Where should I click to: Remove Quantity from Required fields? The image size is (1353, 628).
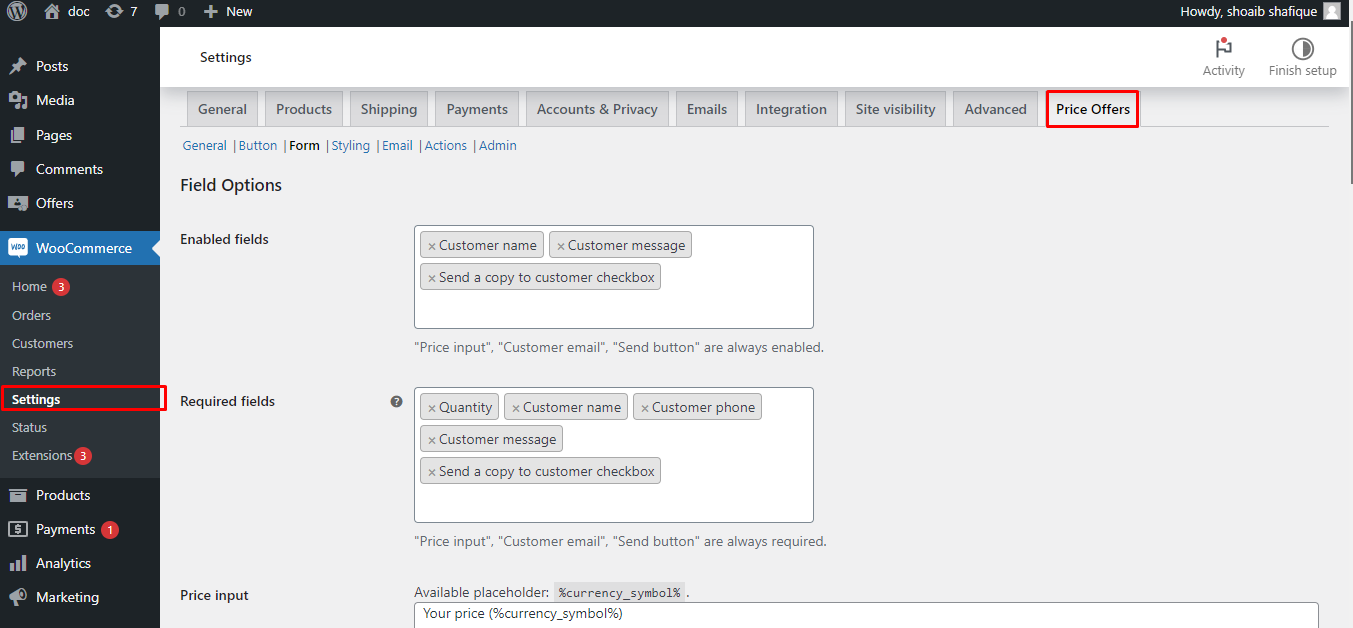pos(432,408)
